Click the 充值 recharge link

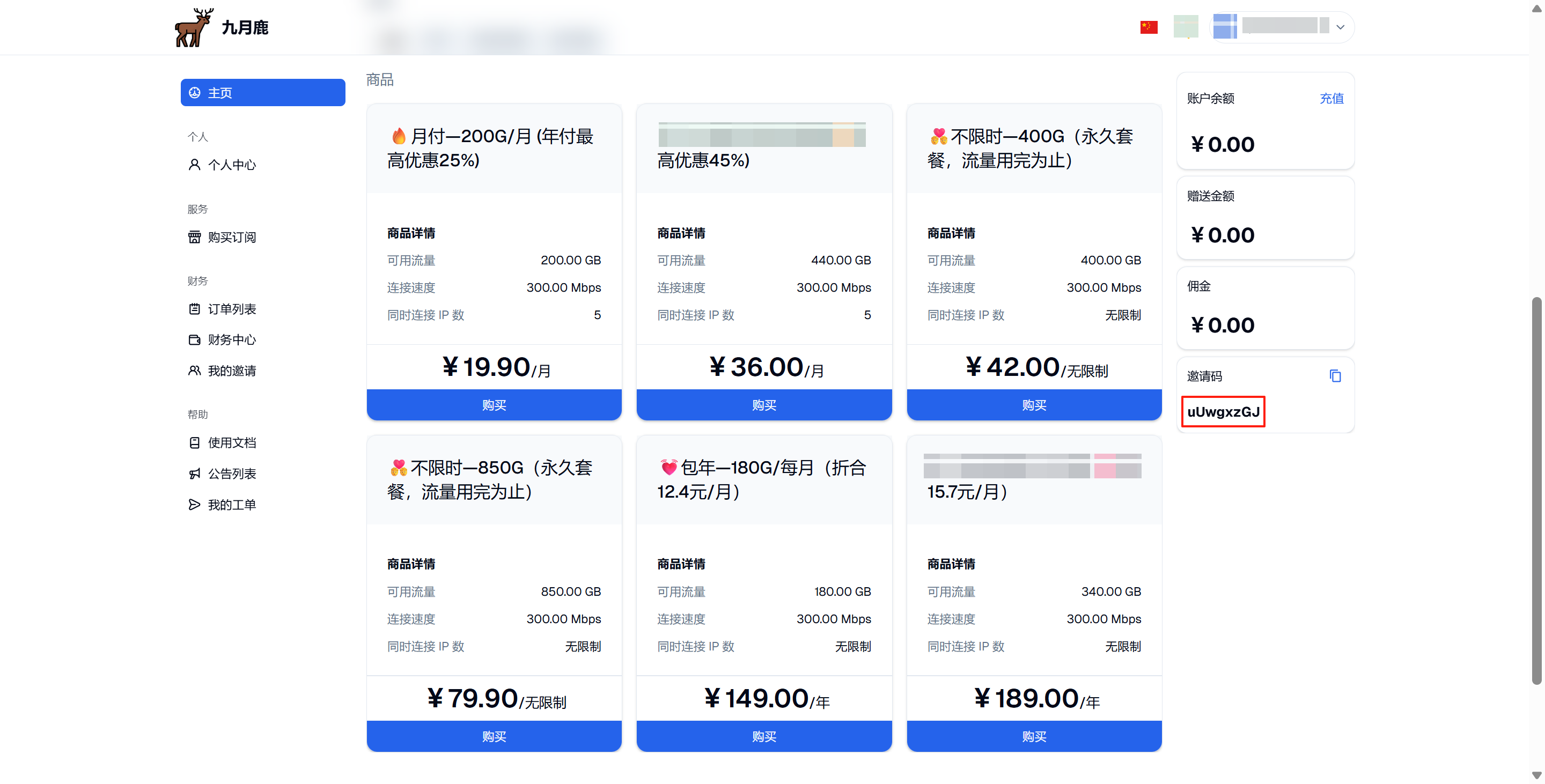coord(1331,98)
